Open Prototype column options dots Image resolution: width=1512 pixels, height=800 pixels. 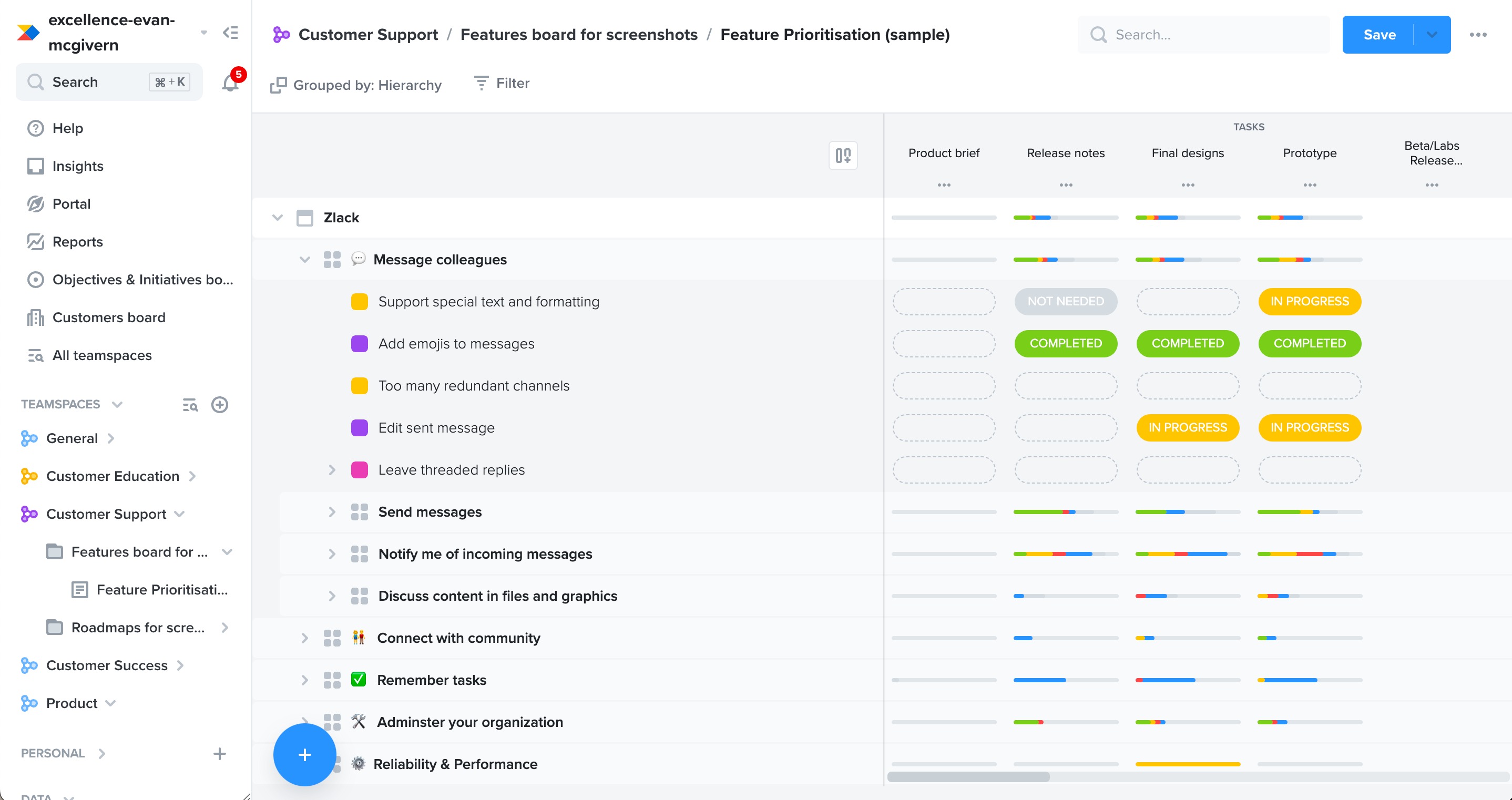pos(1310,185)
